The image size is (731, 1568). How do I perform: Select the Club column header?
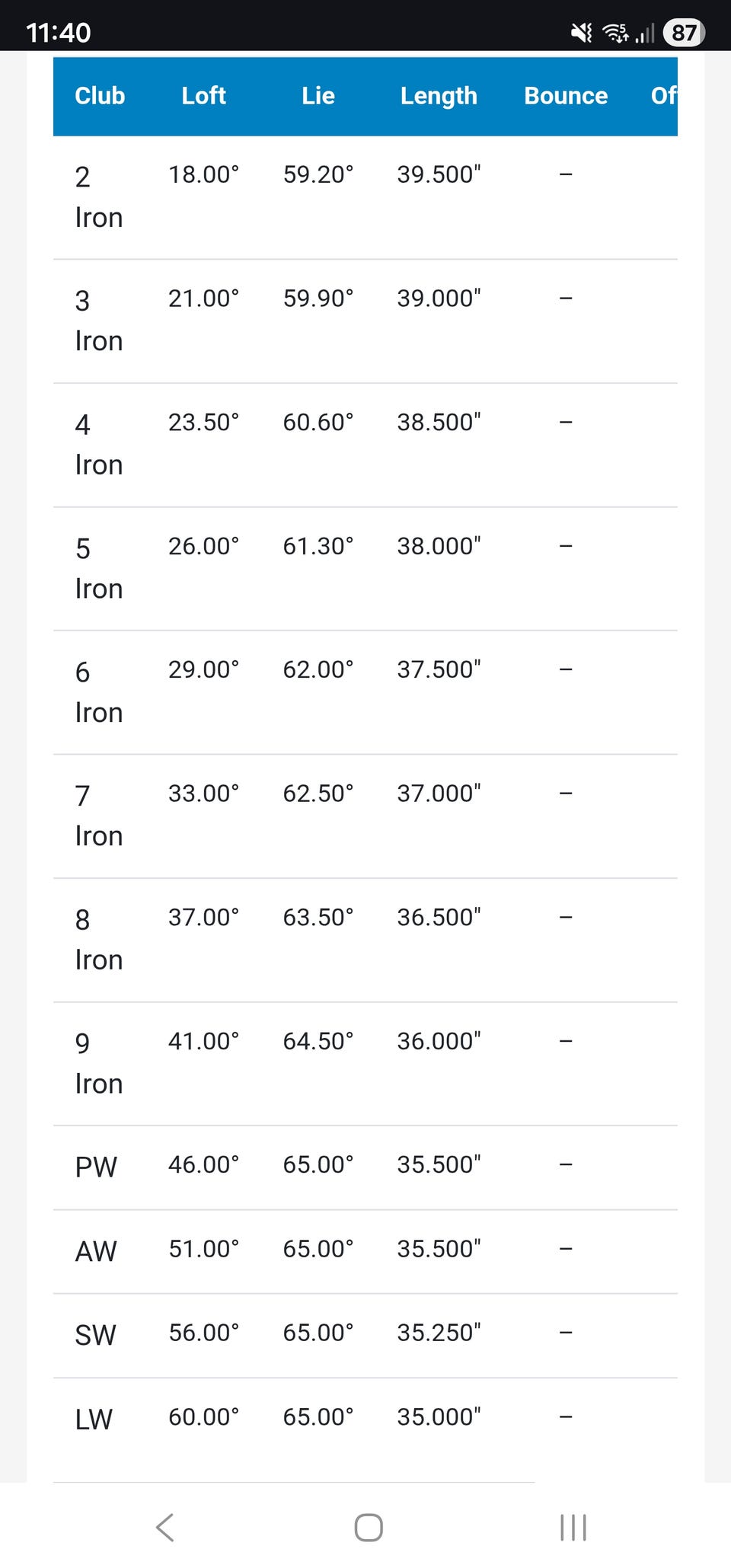100,96
